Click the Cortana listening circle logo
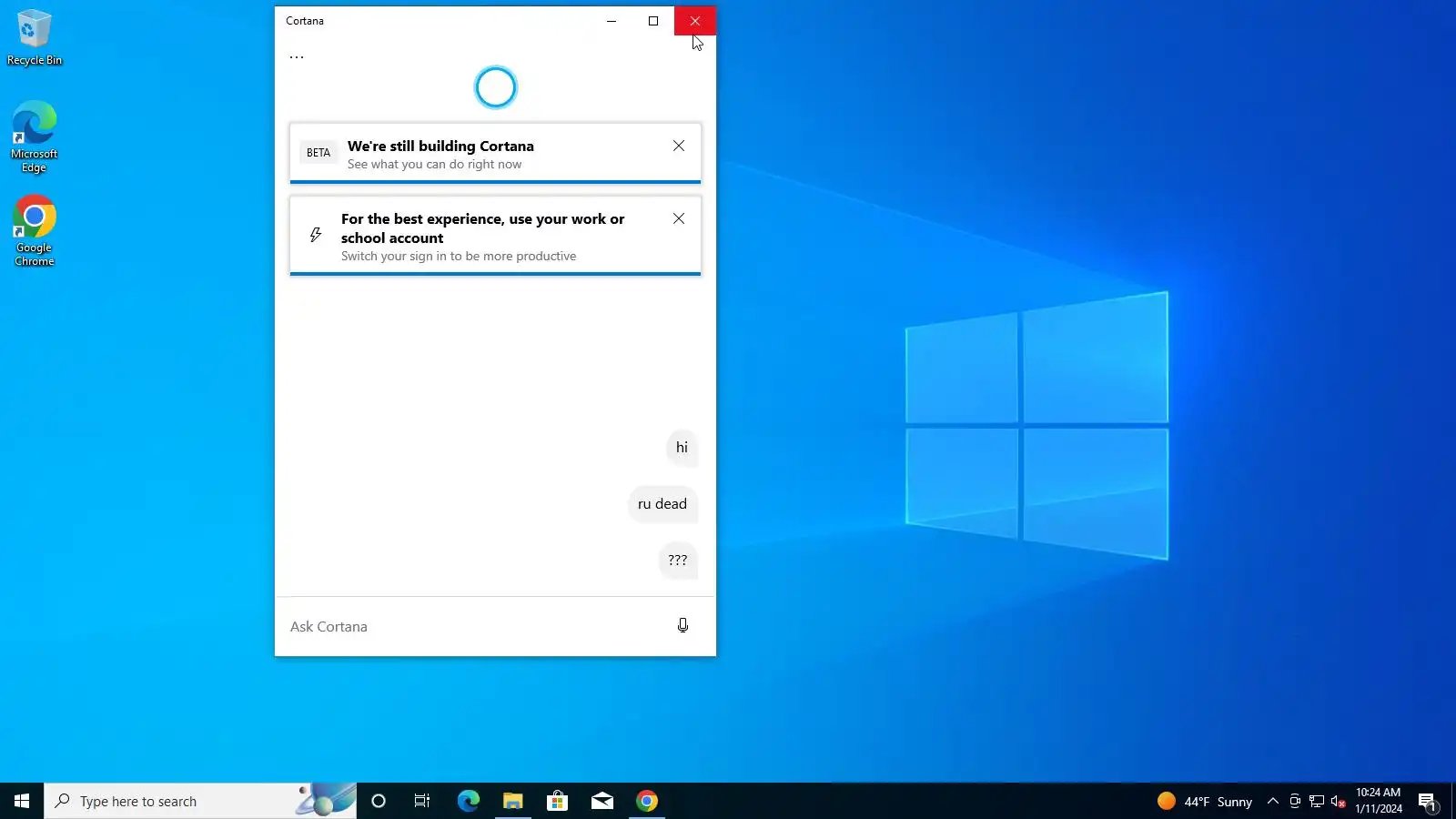 496,87
